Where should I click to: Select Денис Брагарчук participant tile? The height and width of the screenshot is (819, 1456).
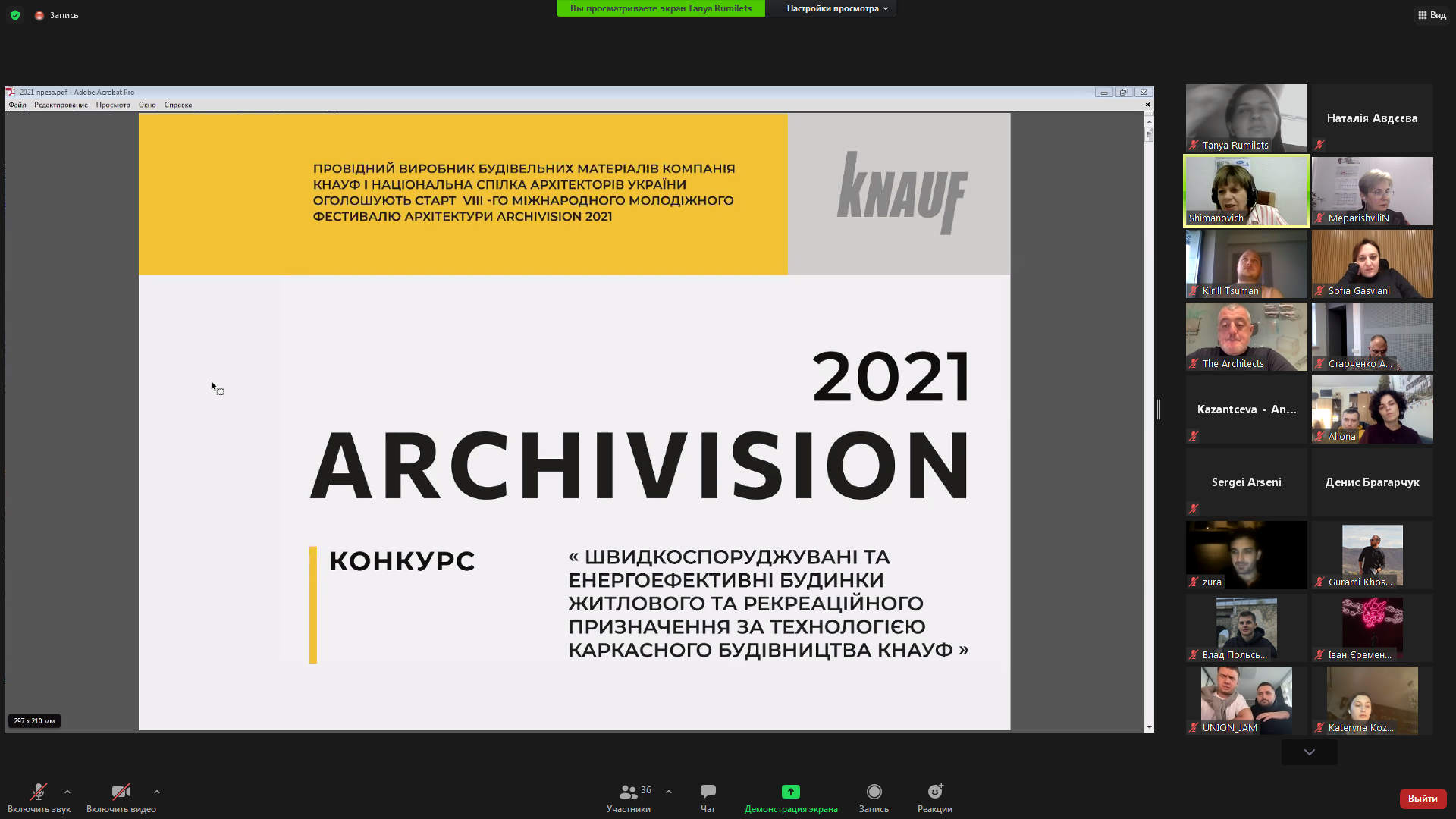tap(1373, 482)
